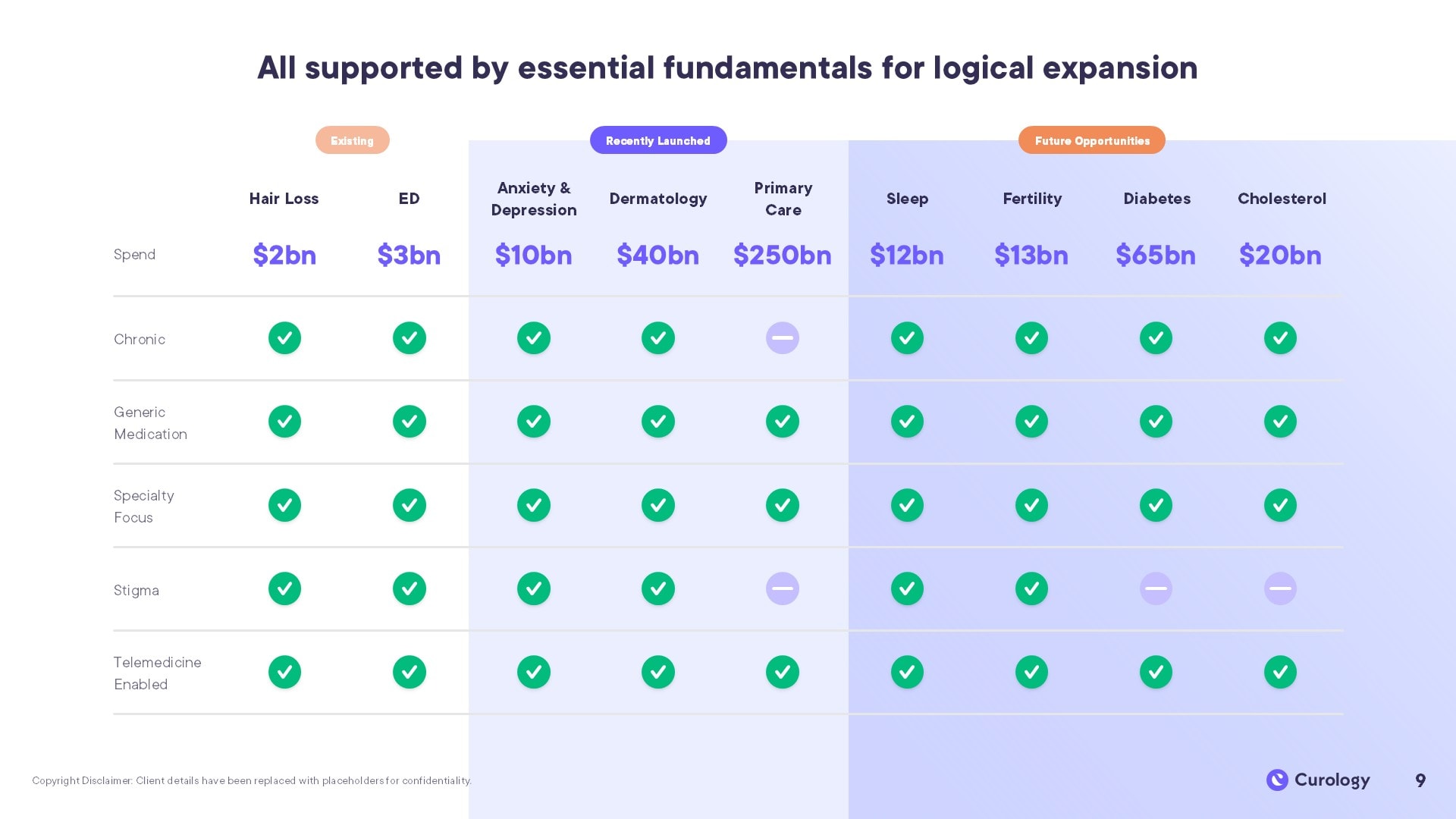
Task: Click the Primary Care $250bn spend figure
Action: tap(783, 256)
